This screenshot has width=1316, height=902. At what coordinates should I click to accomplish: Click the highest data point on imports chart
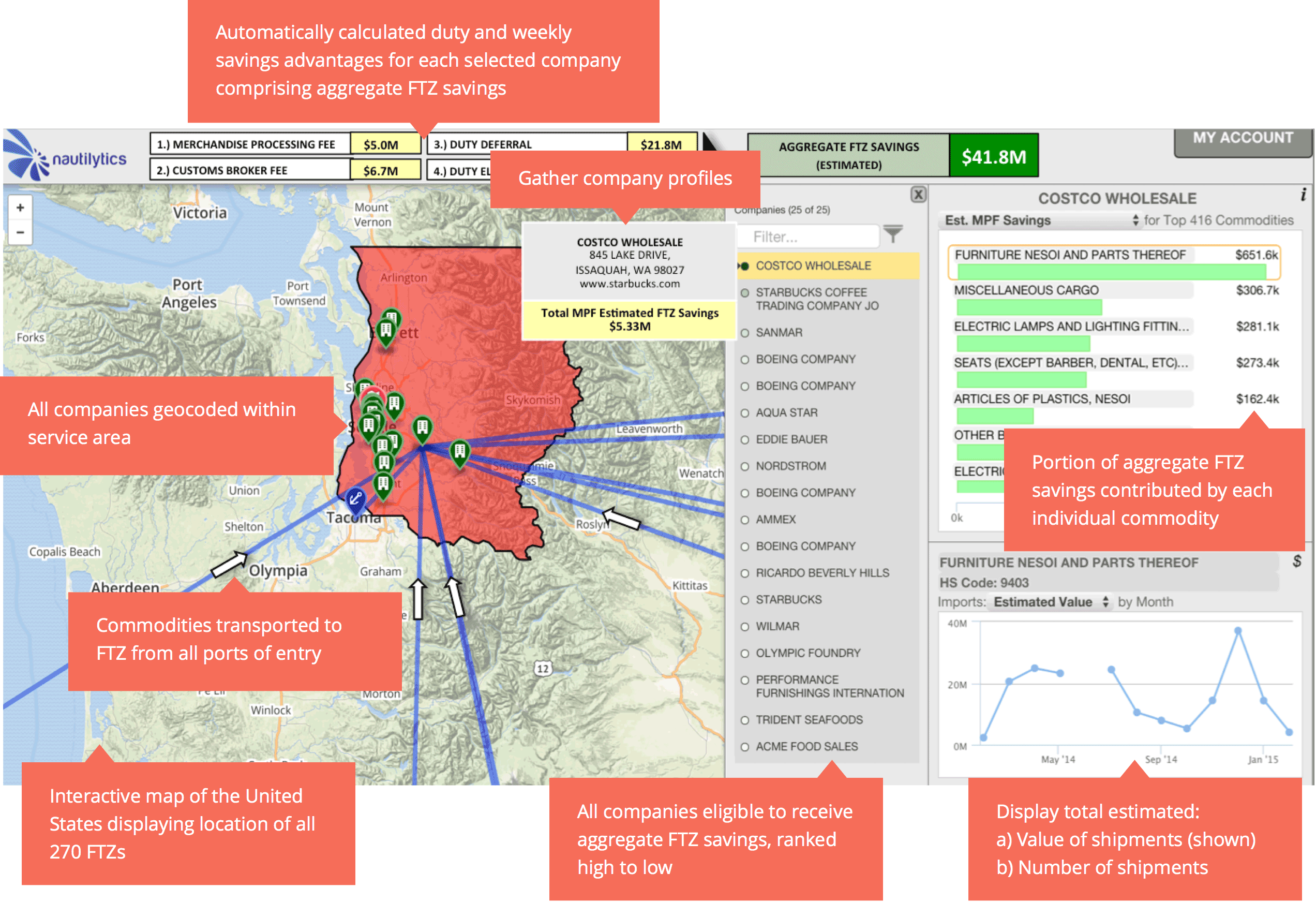coord(1238,631)
